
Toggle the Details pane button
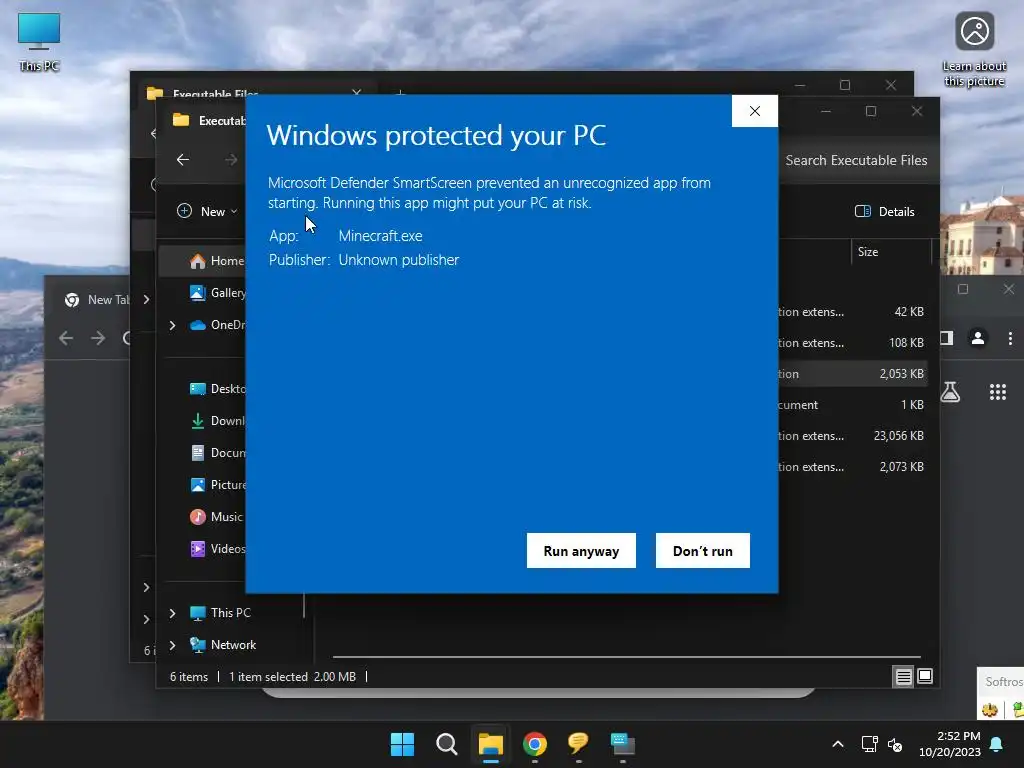point(885,211)
